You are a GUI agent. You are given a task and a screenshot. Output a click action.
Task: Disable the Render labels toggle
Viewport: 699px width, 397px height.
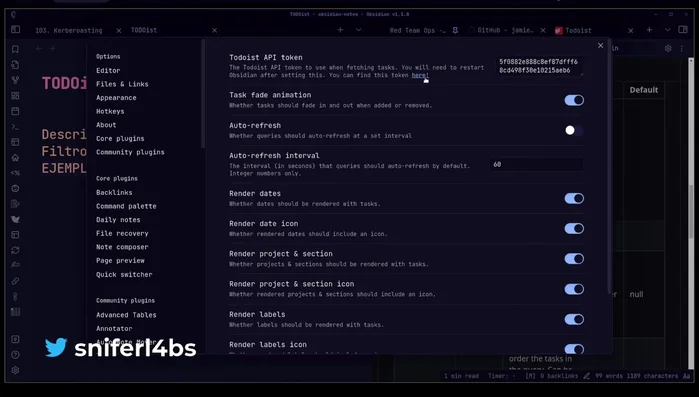[574, 319]
